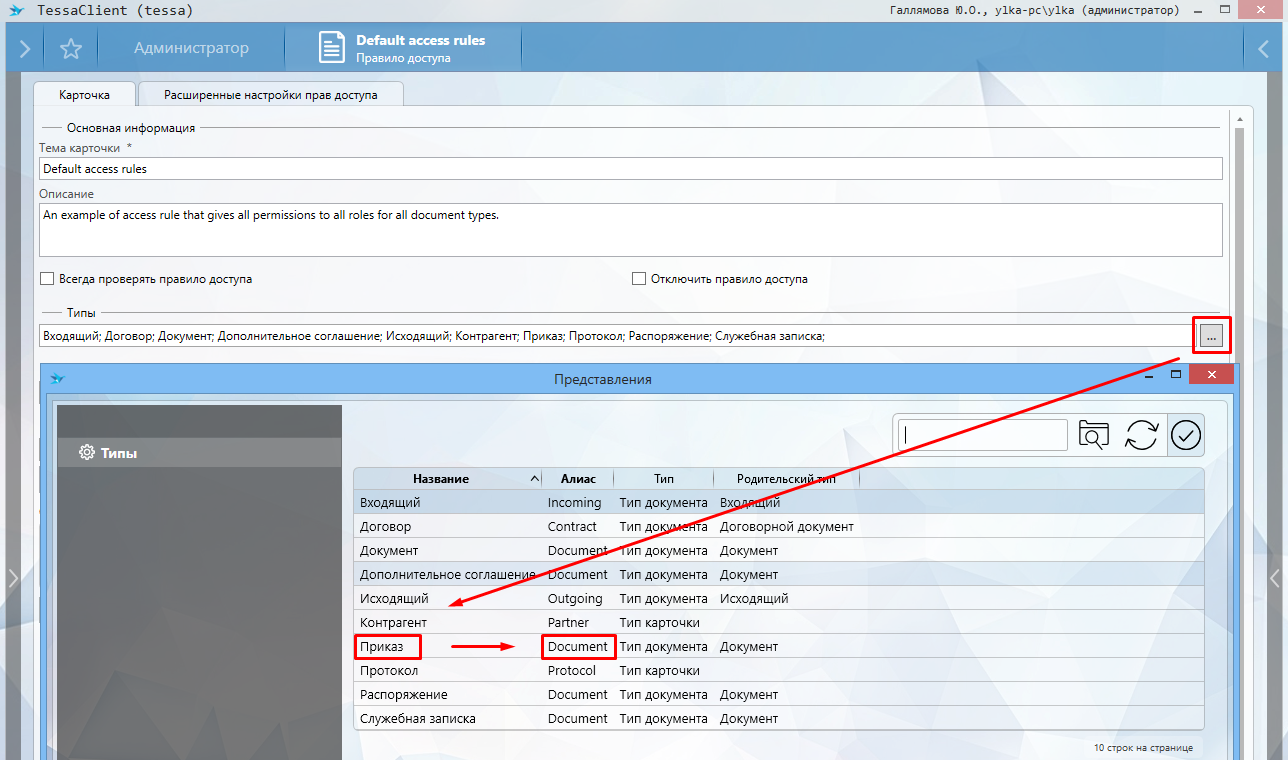The image size is (1288, 760).
Task: Expand left sidebar with top chevron arrow
Action: [24, 48]
